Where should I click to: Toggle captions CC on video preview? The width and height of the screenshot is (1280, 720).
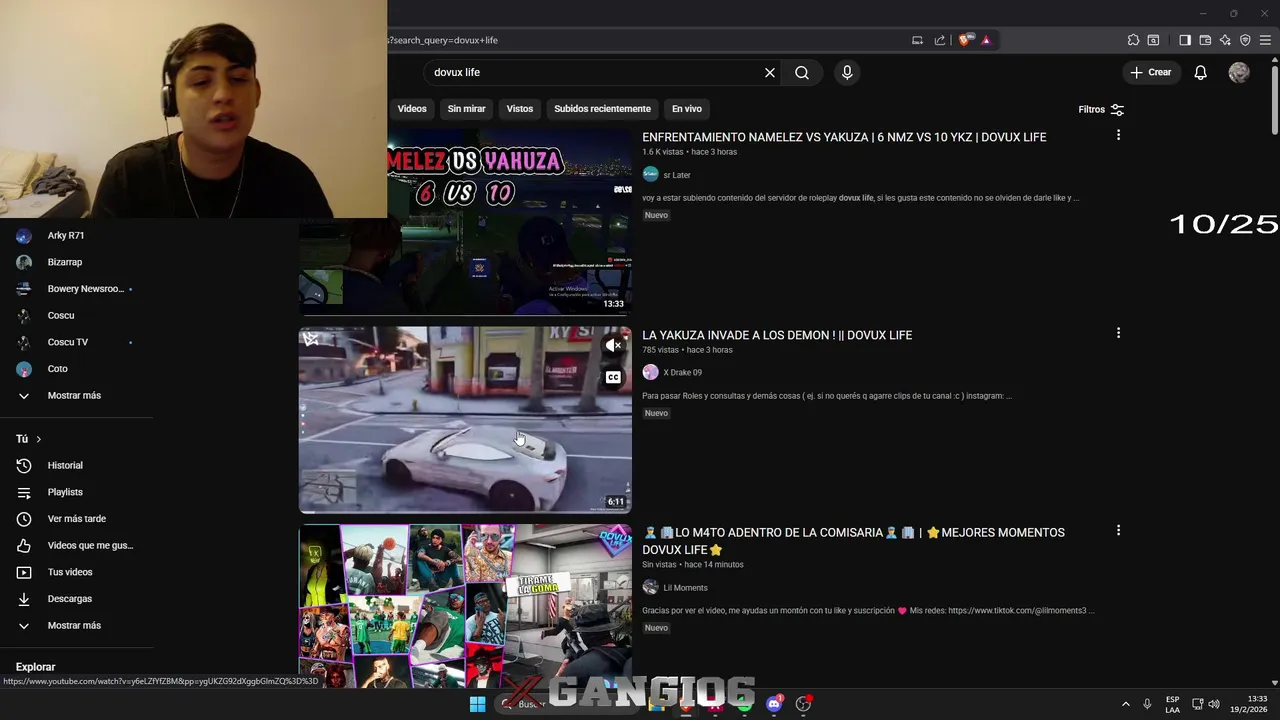tap(613, 377)
